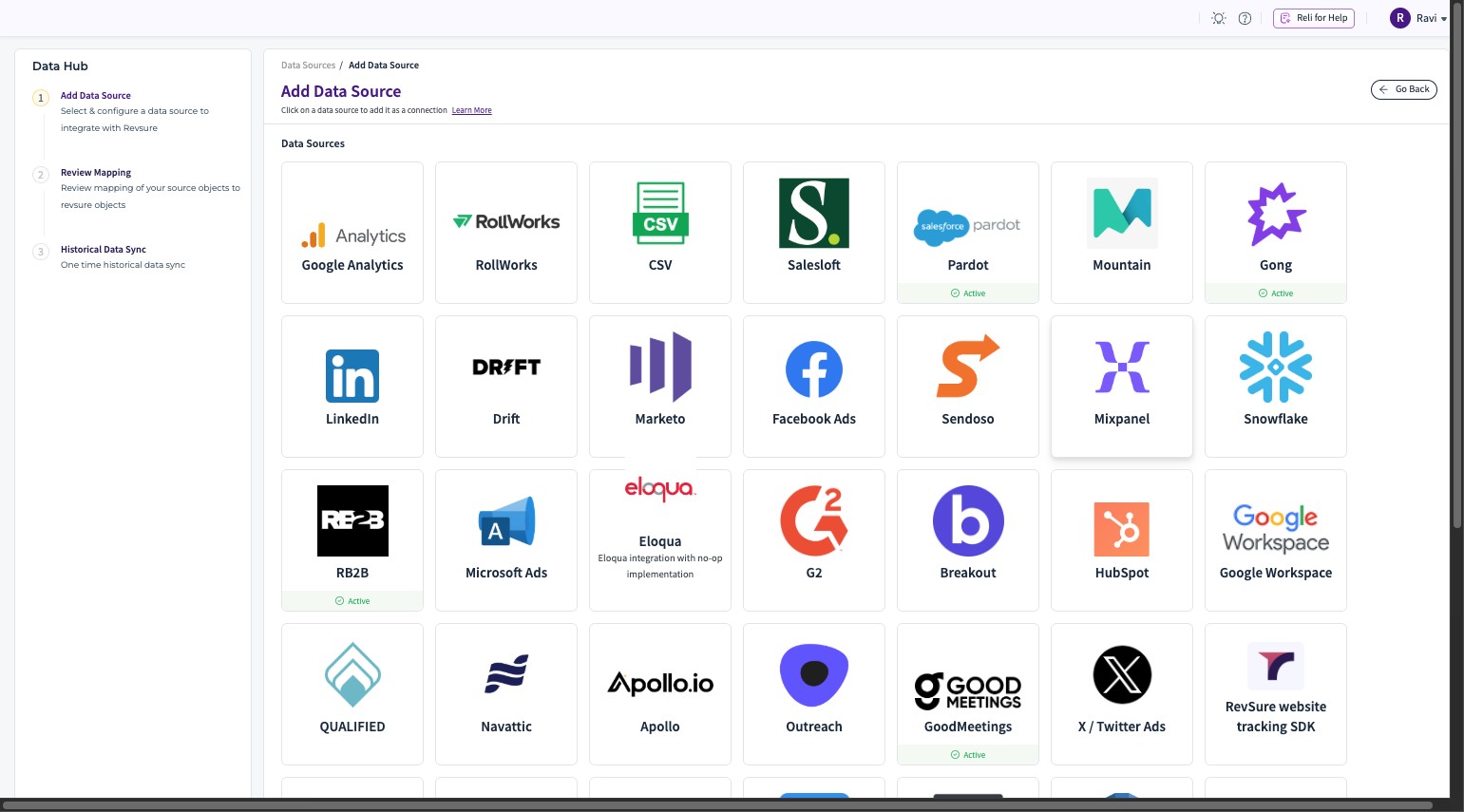Click the Active status under Gong
Screen dimensions: 1464x812
coord(1276,293)
